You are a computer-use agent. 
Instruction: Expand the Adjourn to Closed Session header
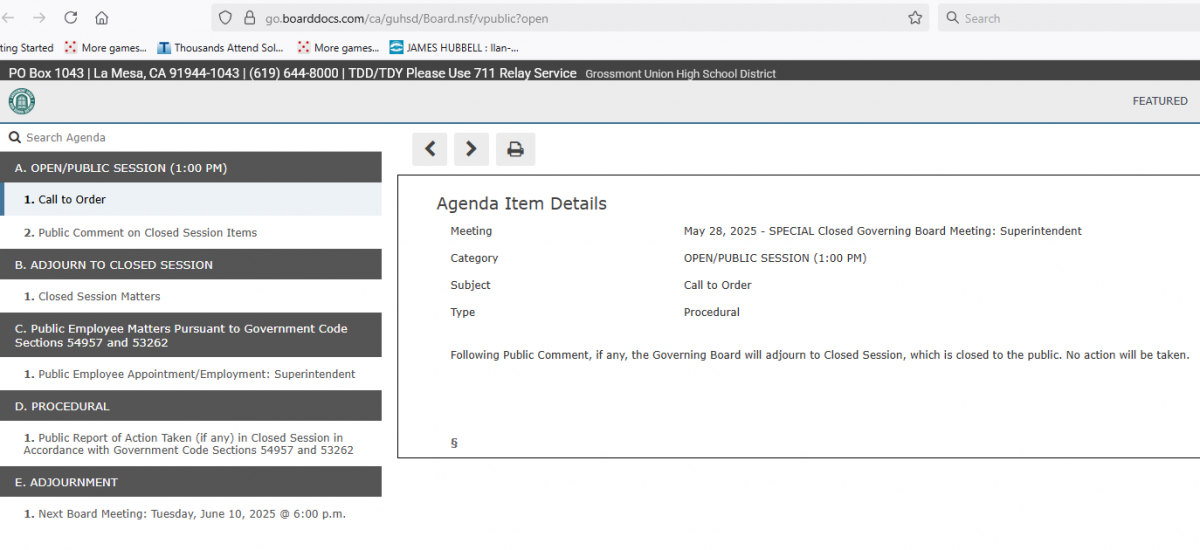(x=190, y=265)
